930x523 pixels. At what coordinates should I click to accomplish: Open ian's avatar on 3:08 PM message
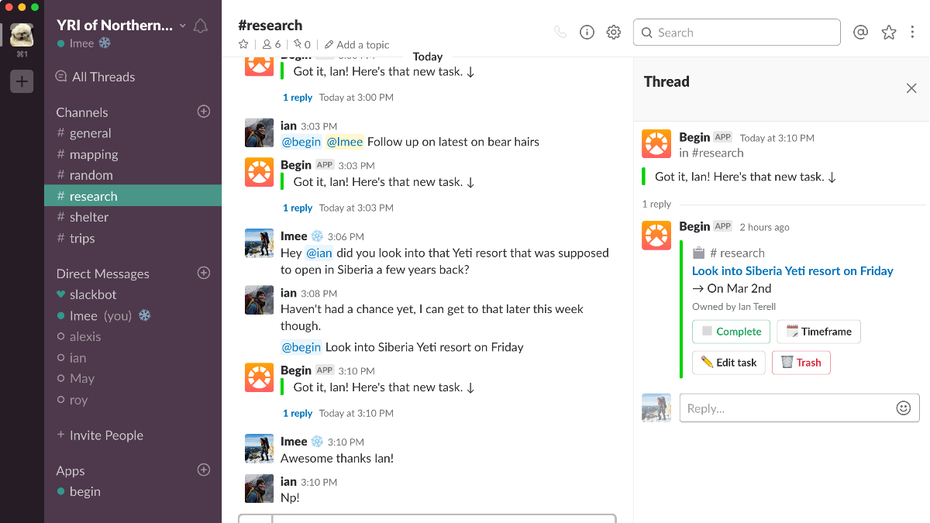(x=259, y=299)
